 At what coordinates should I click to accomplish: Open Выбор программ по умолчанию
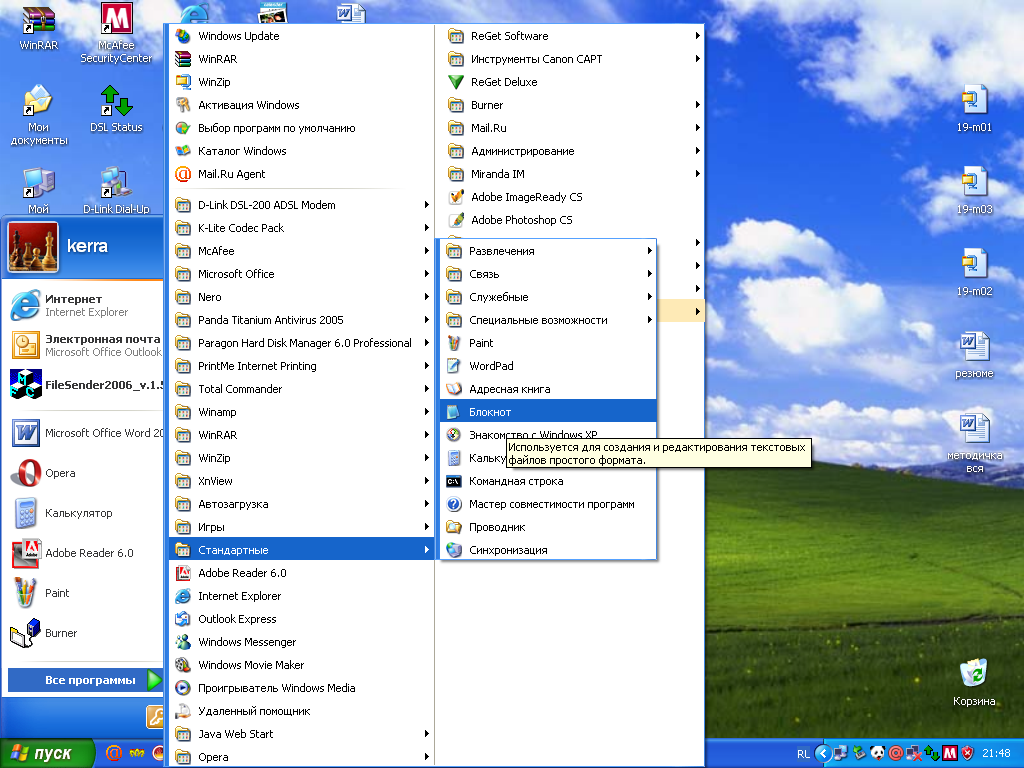tap(301, 128)
